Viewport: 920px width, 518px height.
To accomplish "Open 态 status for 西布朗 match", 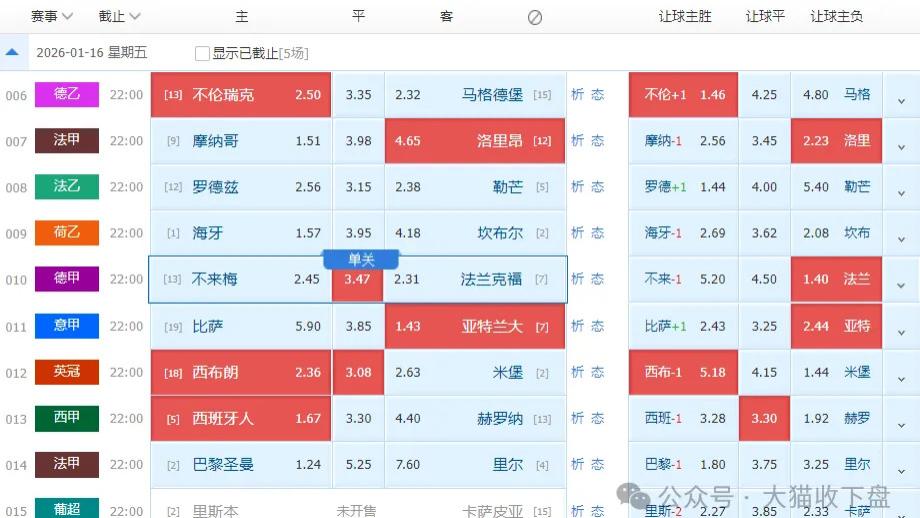I will [x=597, y=372].
